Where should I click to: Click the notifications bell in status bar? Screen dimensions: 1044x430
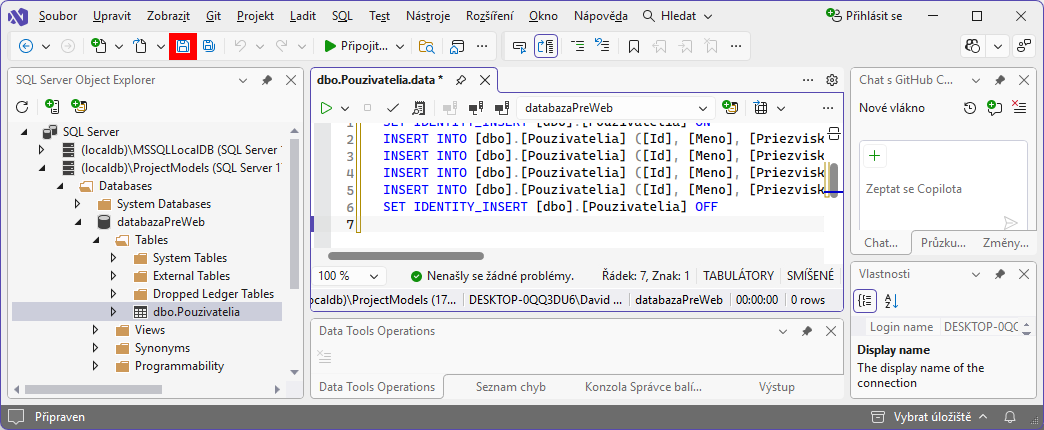click(1010, 417)
